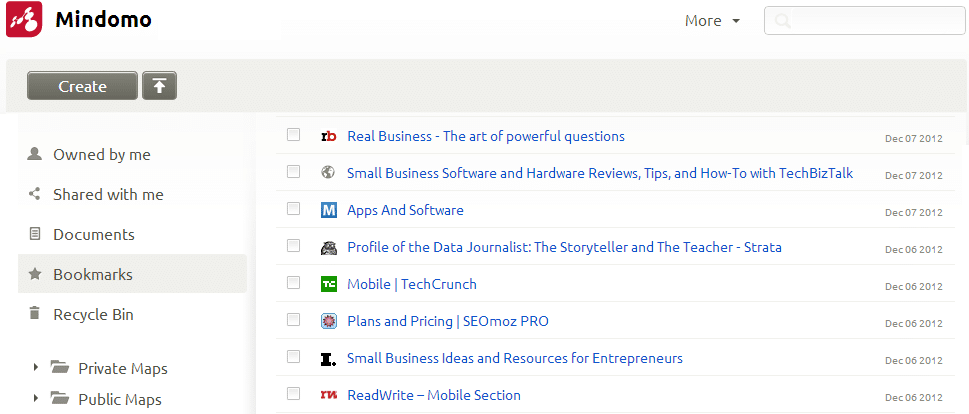This screenshot has height=414, width=969.
Task: Click the upload arrow button beside Create
Action: [159, 86]
